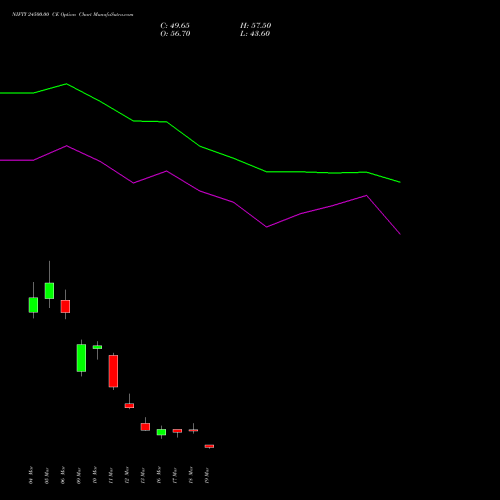The image size is (500, 500).
Task: Click the '09 Mar' date axis label
Action: point(79,476)
